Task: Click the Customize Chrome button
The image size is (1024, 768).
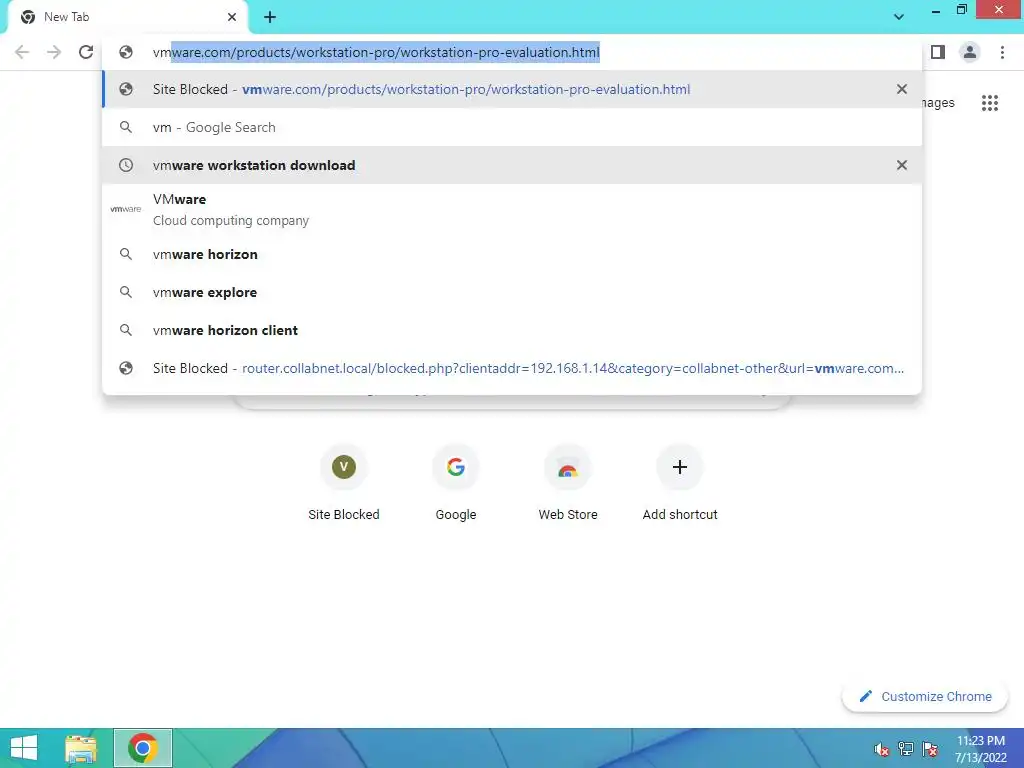Action: coord(925,696)
